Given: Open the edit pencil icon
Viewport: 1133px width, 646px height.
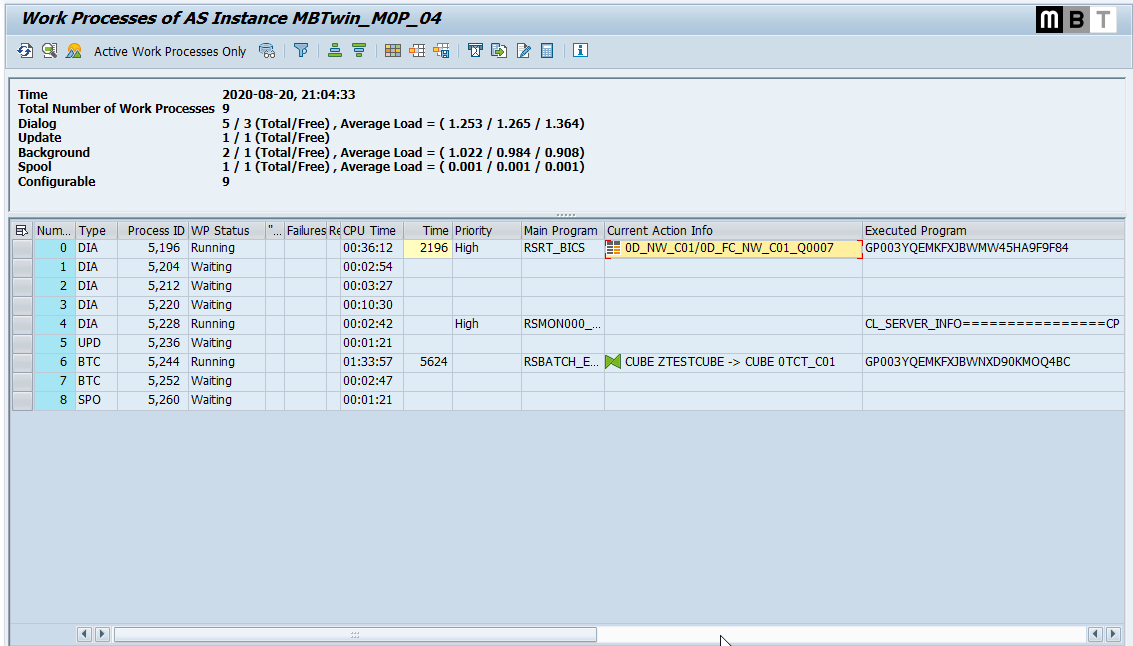Looking at the screenshot, I should [523, 50].
